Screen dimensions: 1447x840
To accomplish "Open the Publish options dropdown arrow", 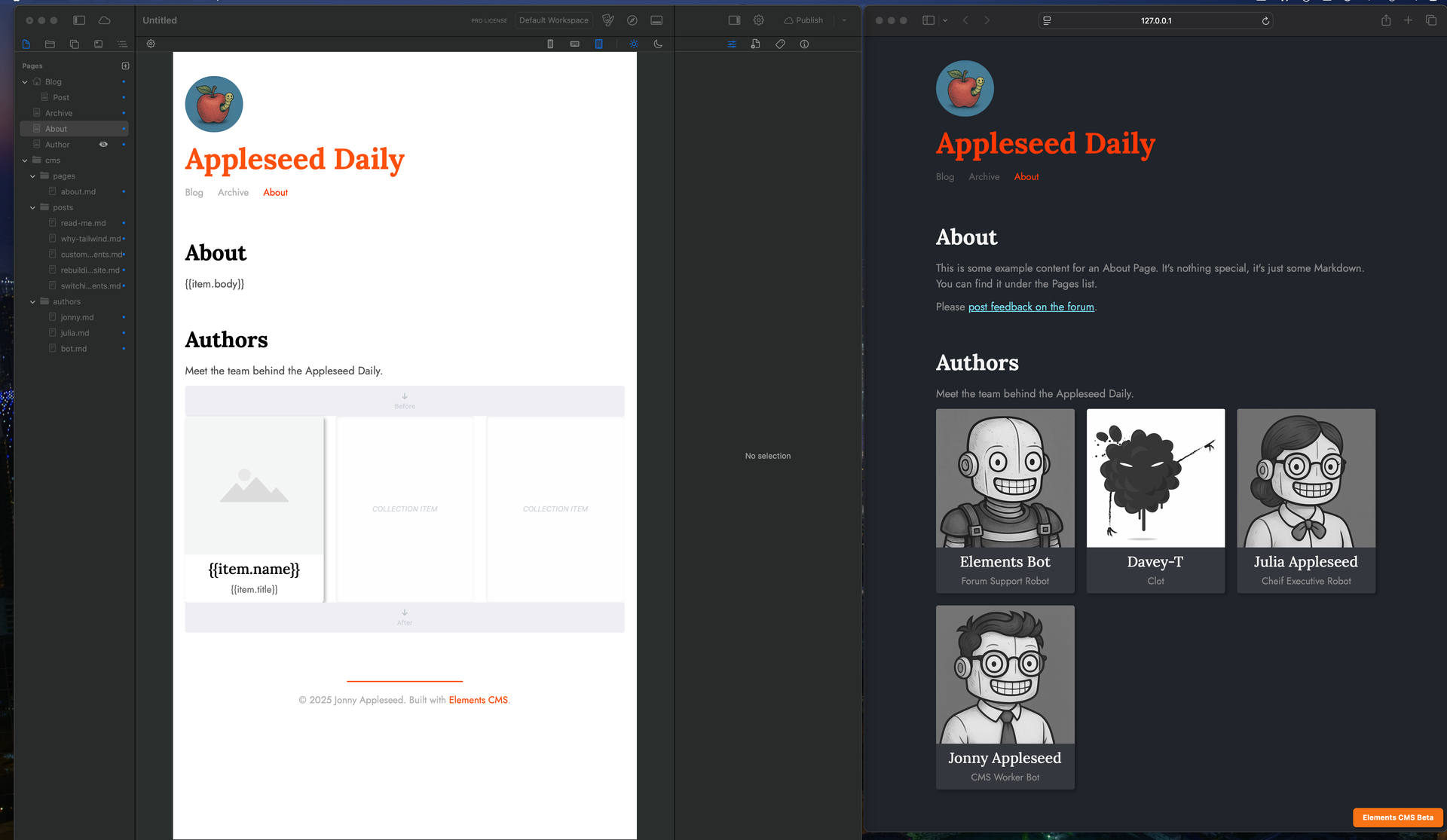I will pos(844,20).
